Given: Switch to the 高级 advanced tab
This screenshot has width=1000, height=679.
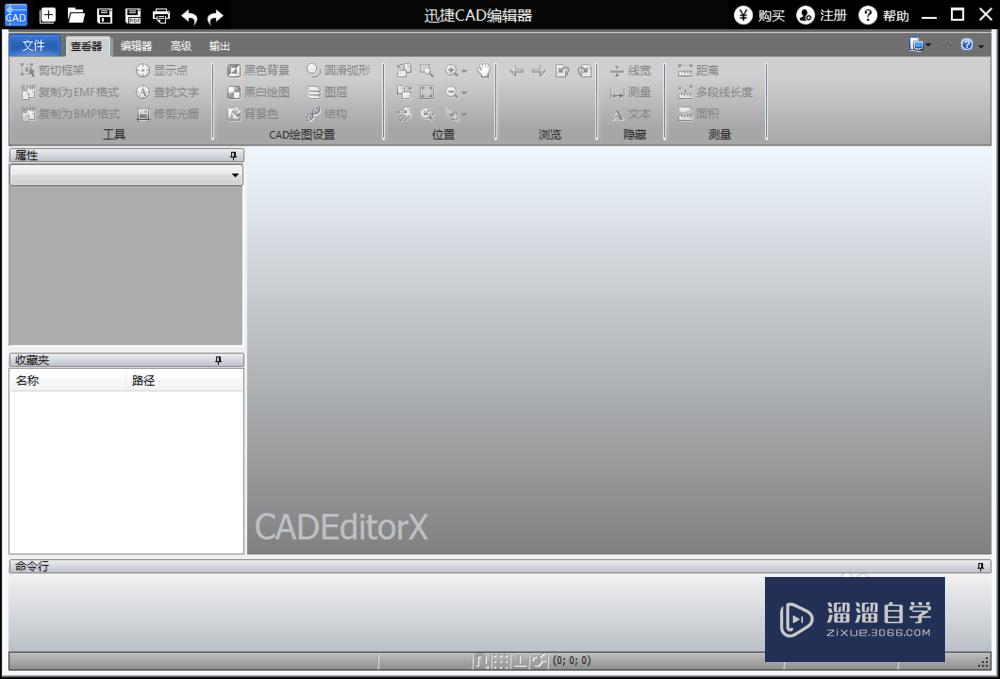Looking at the screenshot, I should pyautogui.click(x=180, y=46).
